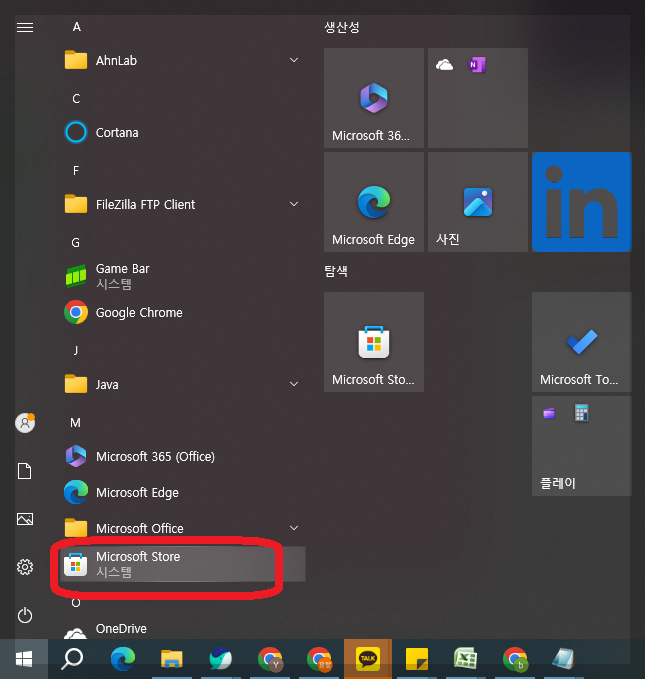This screenshot has height=679, width=645.
Task: Open the Photos (사진) tile
Action: point(478,202)
